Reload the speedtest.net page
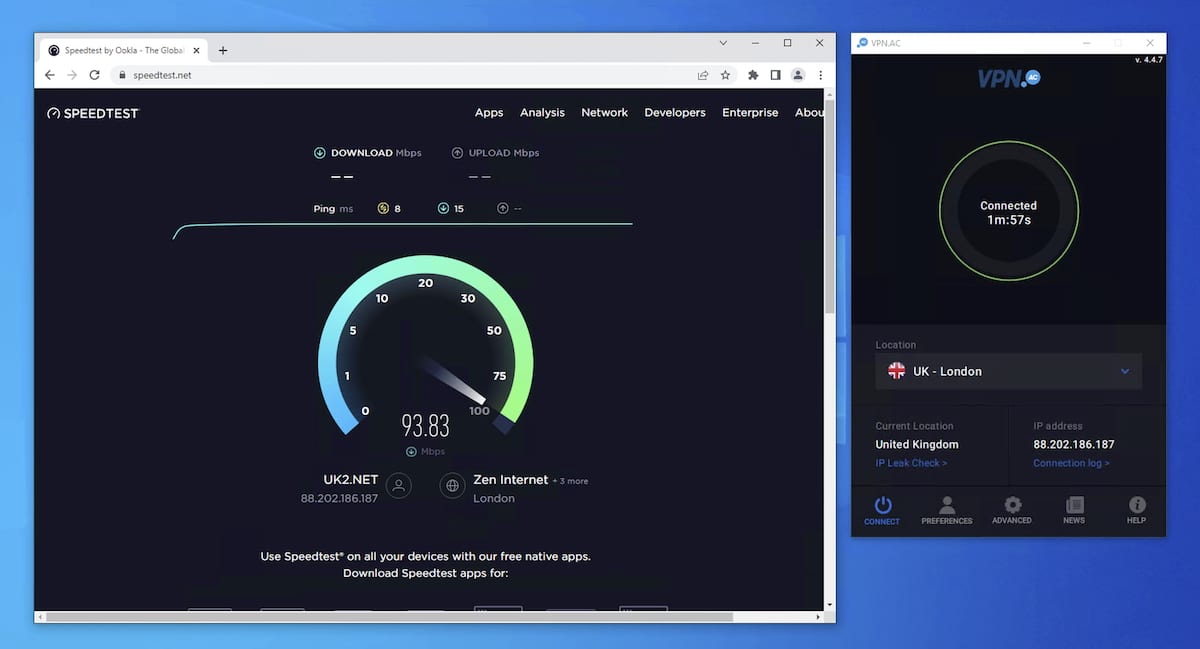The image size is (1200, 649). point(95,75)
